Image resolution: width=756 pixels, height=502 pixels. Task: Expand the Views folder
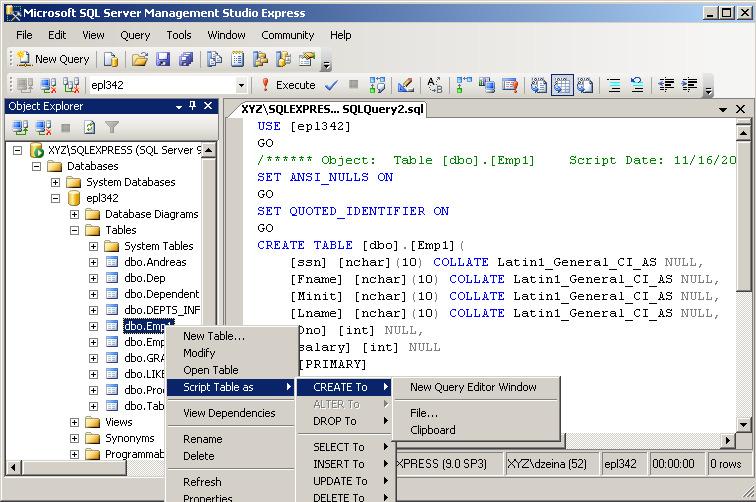click(74, 422)
